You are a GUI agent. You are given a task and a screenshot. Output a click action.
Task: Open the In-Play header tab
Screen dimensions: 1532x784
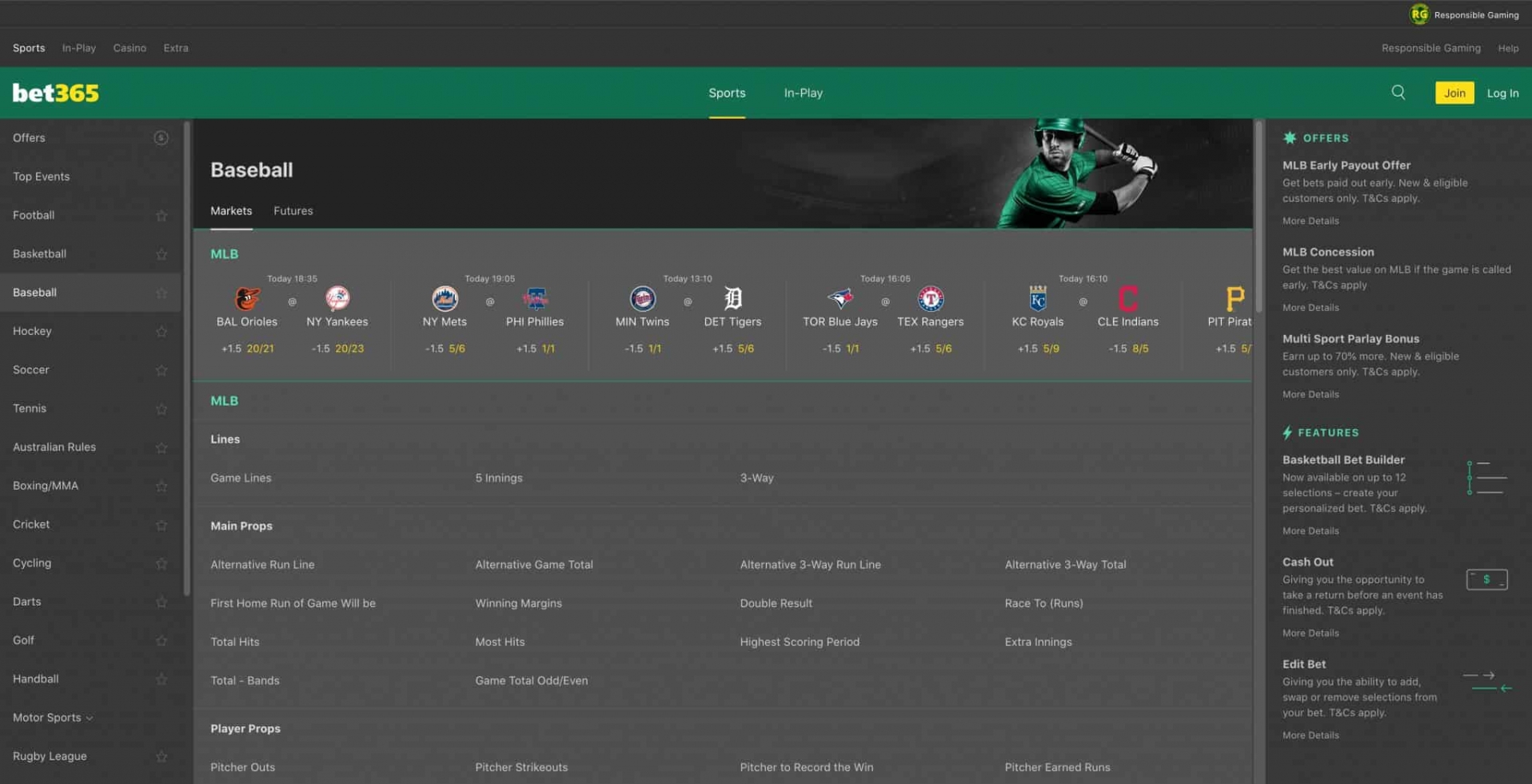tap(803, 93)
